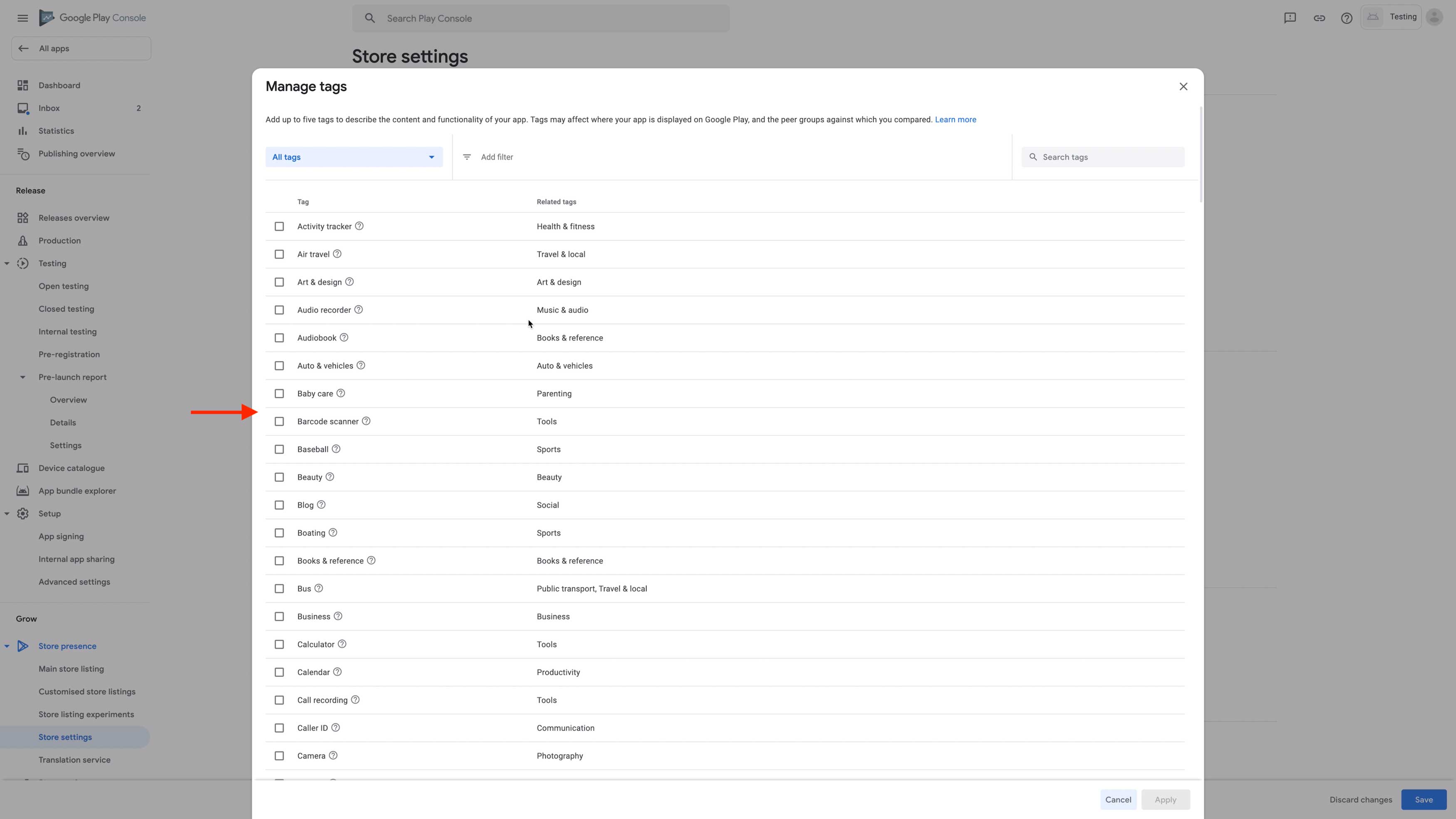Open Publishing overview in sidebar

[x=76, y=154]
